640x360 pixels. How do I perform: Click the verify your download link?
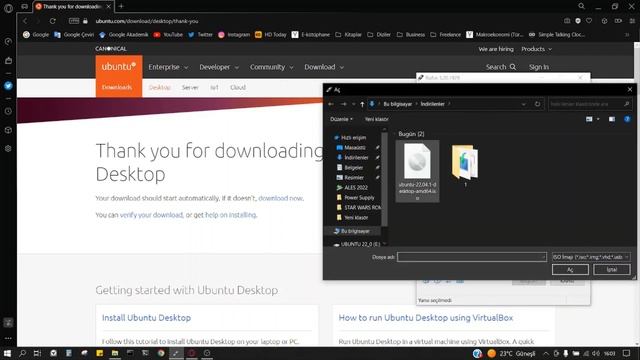pos(151,215)
